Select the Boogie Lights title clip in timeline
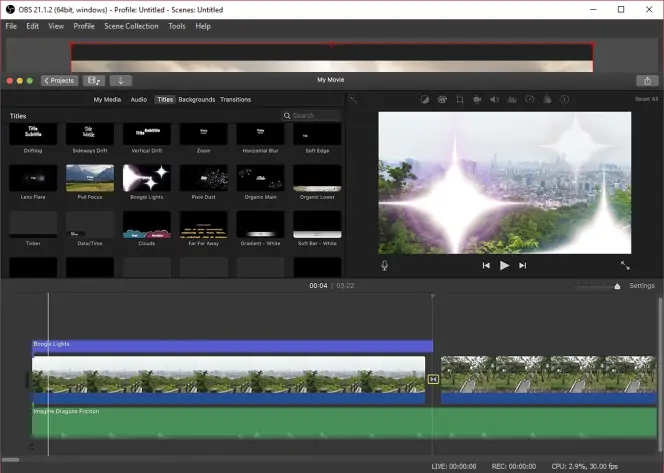This screenshot has height=473, width=664. point(232,346)
